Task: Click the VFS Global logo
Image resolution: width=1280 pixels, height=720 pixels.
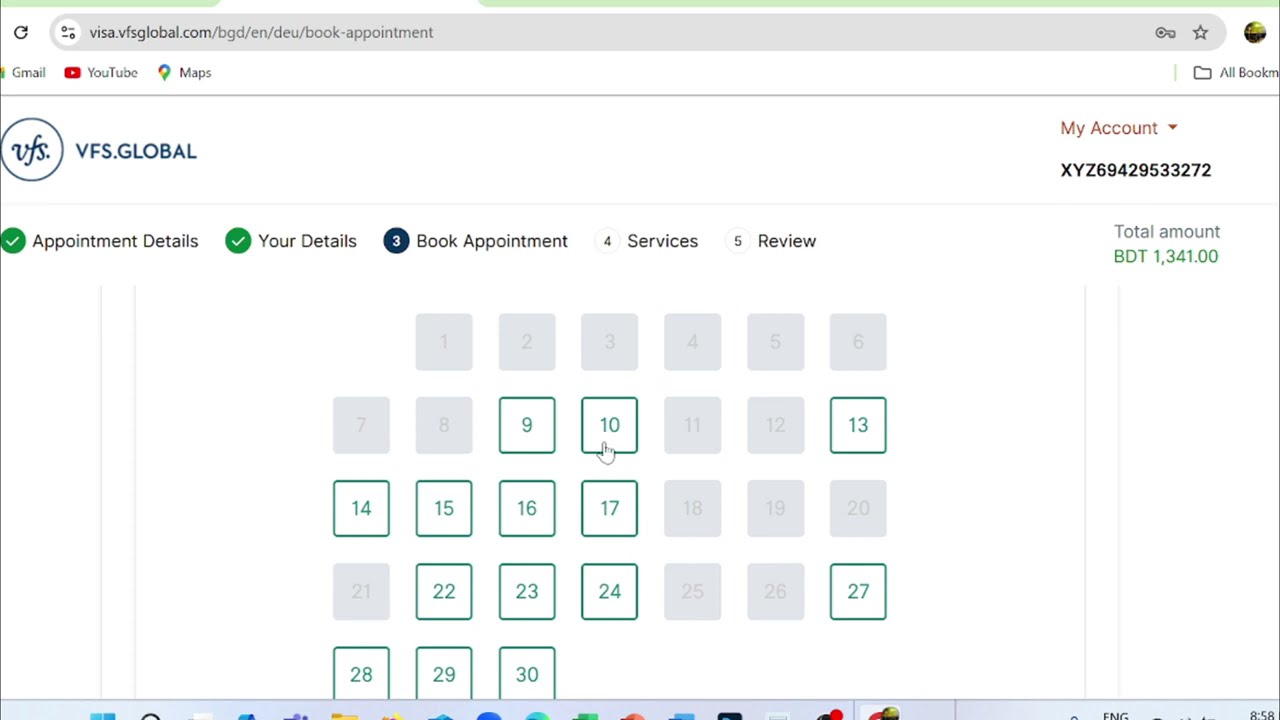Action: click(x=99, y=150)
